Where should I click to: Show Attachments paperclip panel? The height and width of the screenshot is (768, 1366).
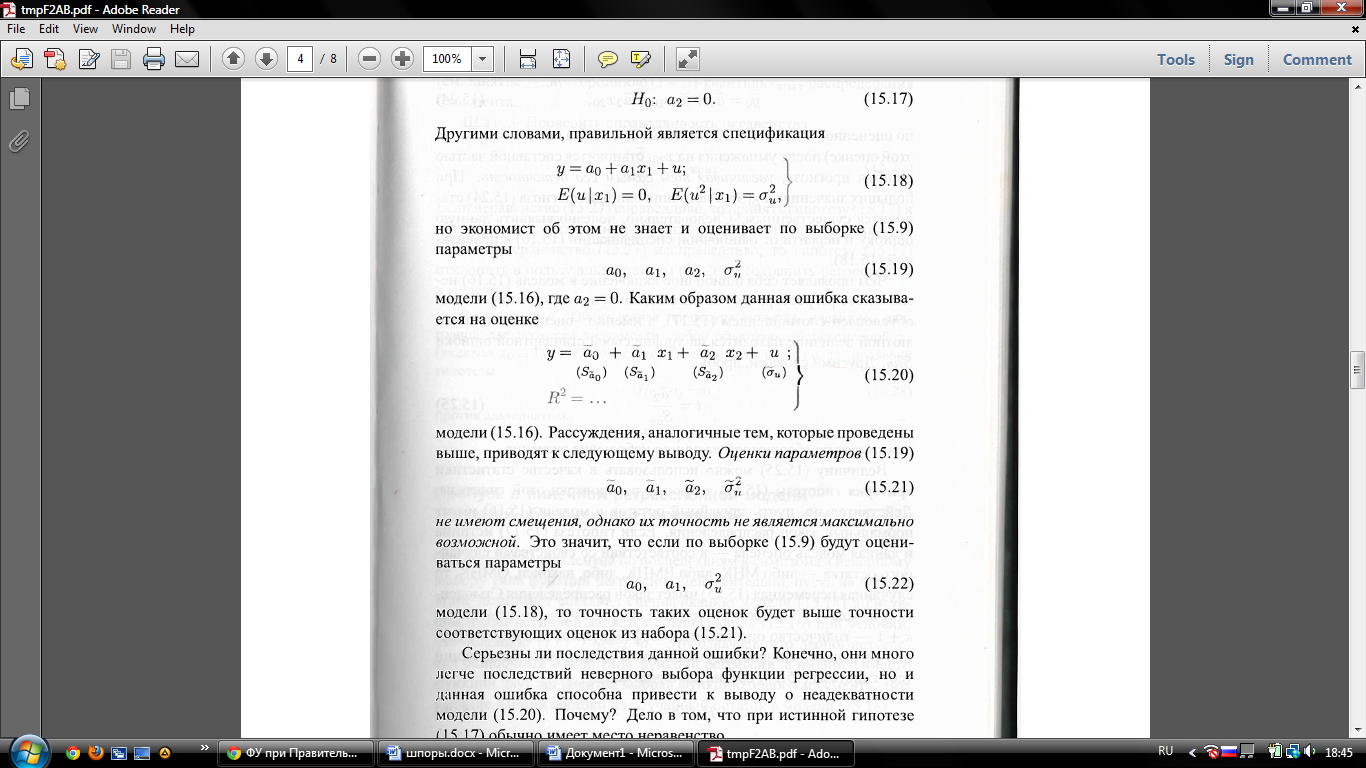[19, 141]
